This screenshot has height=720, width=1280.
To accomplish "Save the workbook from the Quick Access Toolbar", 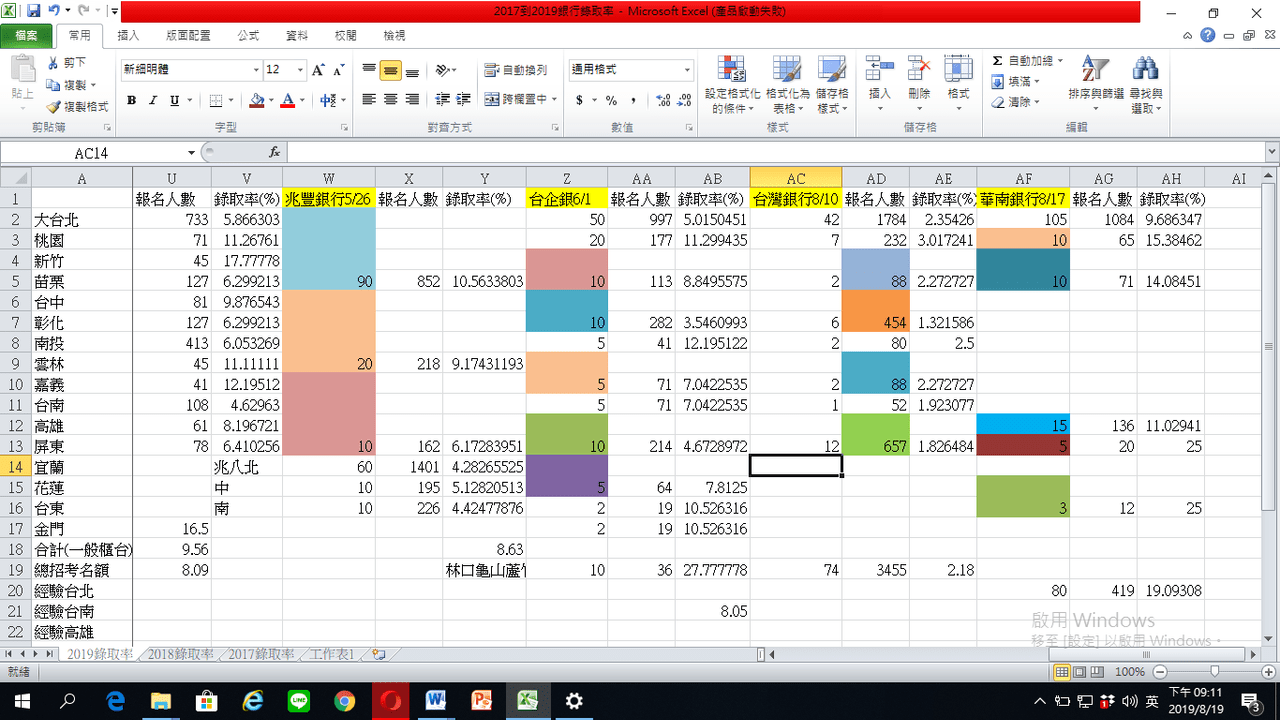I will pyautogui.click(x=34, y=11).
